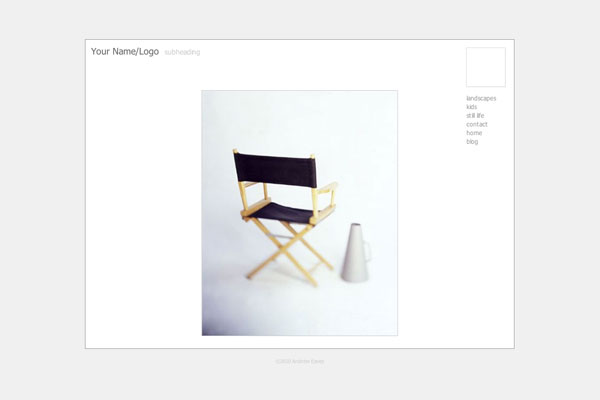Click the copyright footer text
The image size is (600, 400).
click(x=300, y=361)
